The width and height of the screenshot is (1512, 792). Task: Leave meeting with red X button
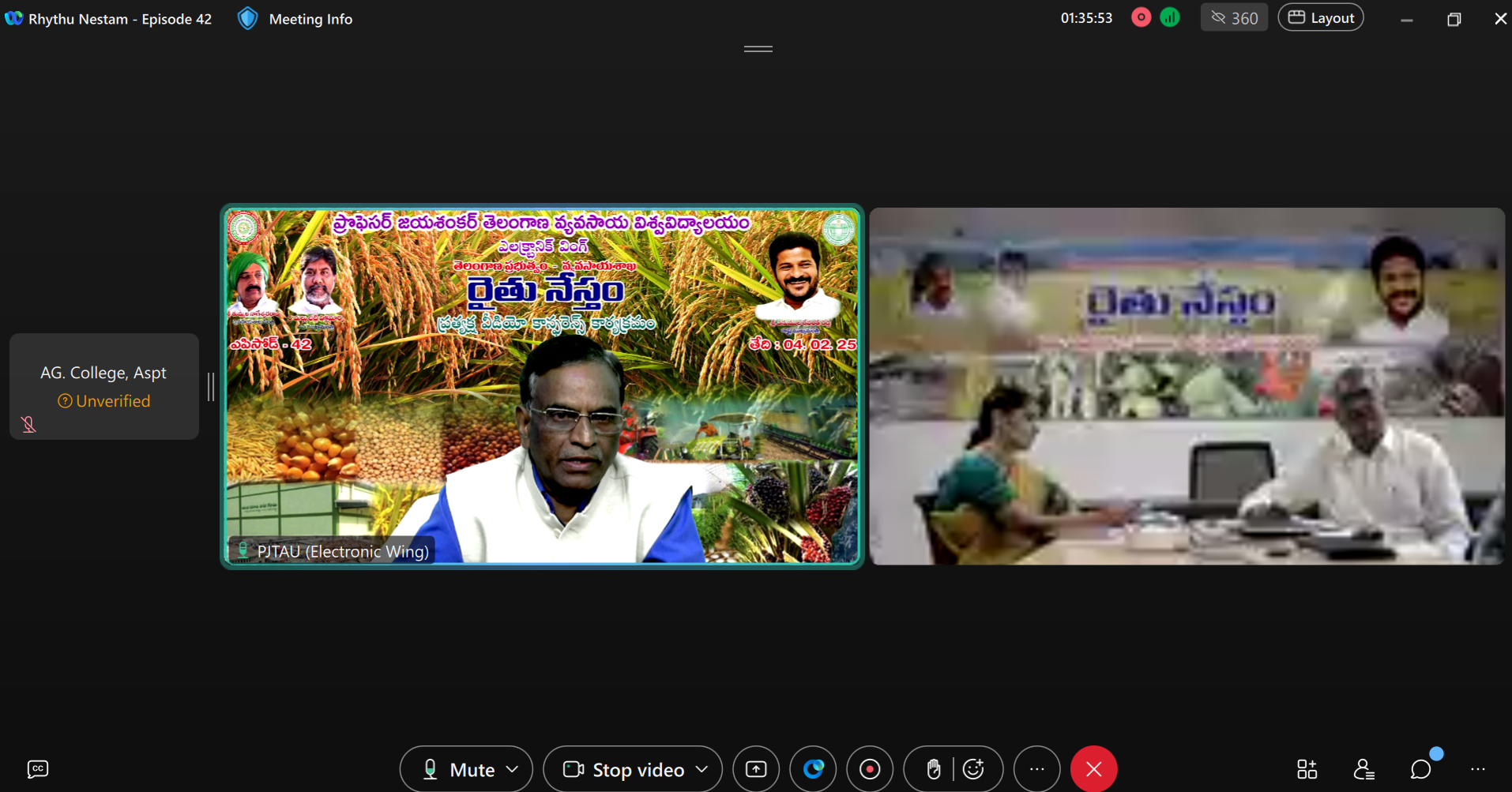coord(1094,769)
